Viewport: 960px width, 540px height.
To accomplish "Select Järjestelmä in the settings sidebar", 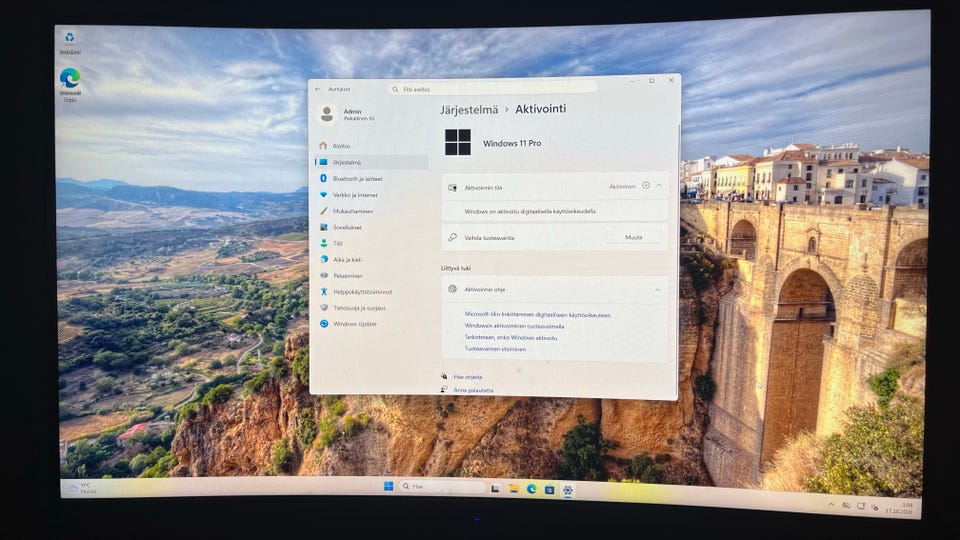I will tap(371, 162).
